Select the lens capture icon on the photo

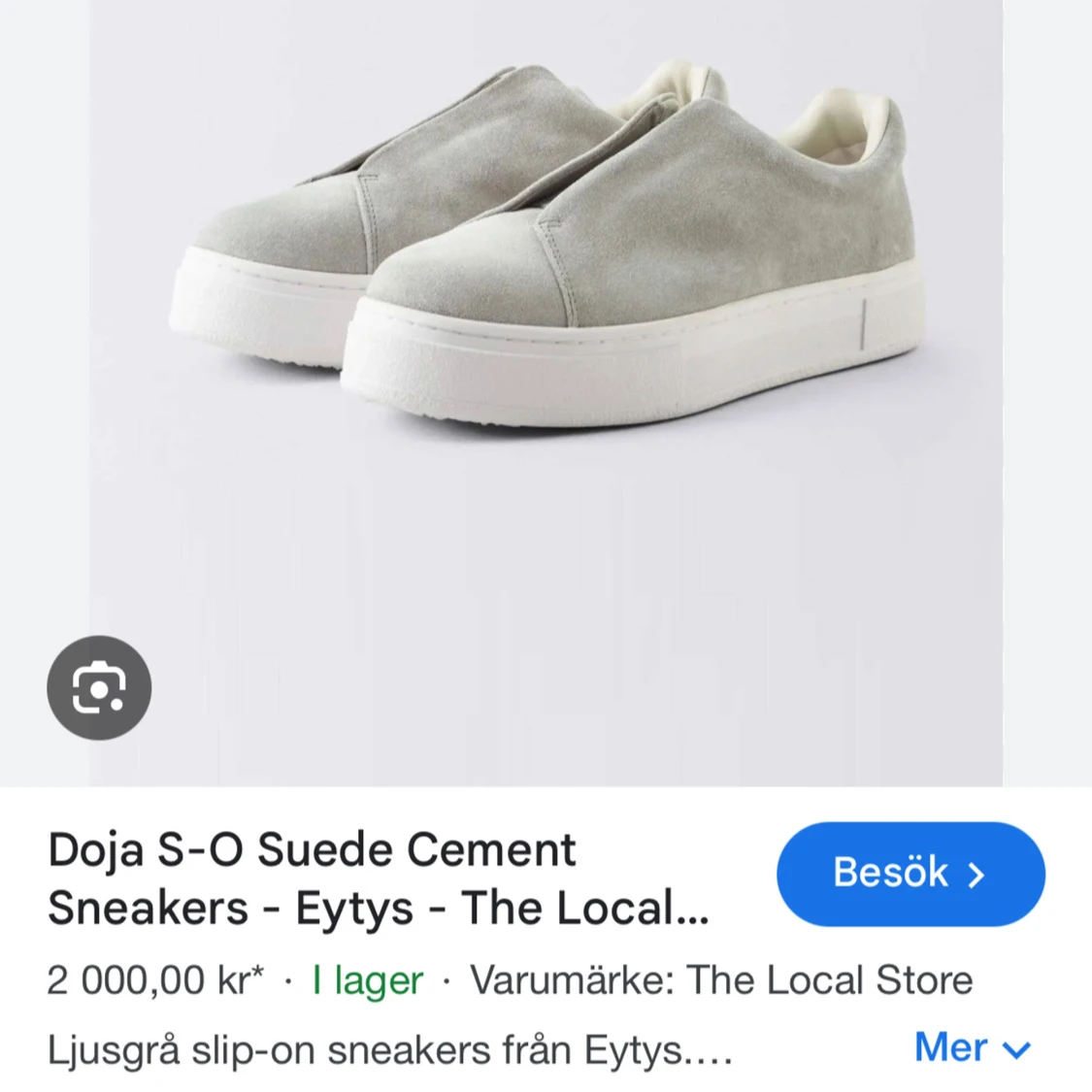pyautogui.click(x=98, y=687)
